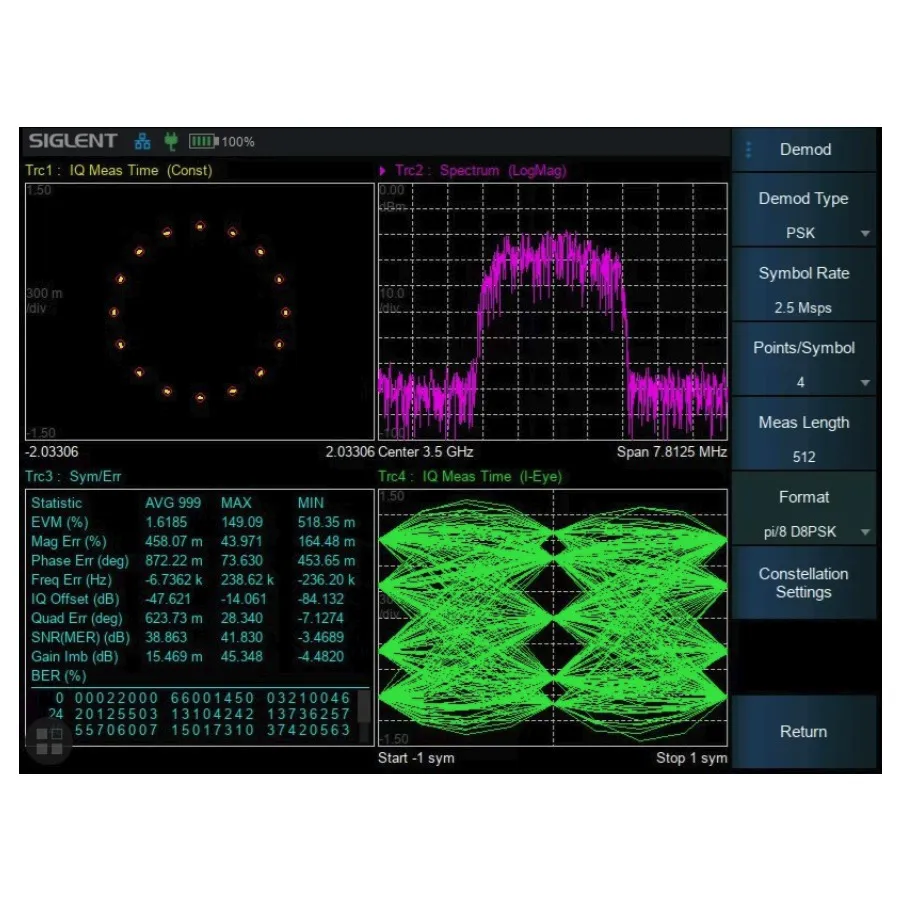Click the LAN network status icon

[143, 141]
